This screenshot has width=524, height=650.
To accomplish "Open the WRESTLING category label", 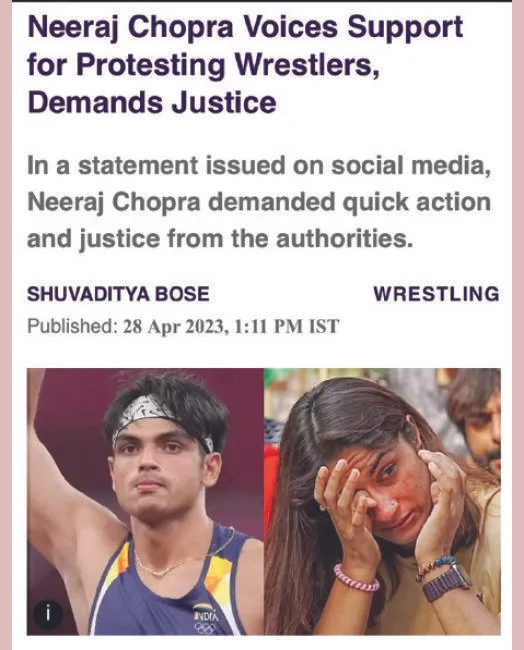I will pyautogui.click(x=436, y=294).
